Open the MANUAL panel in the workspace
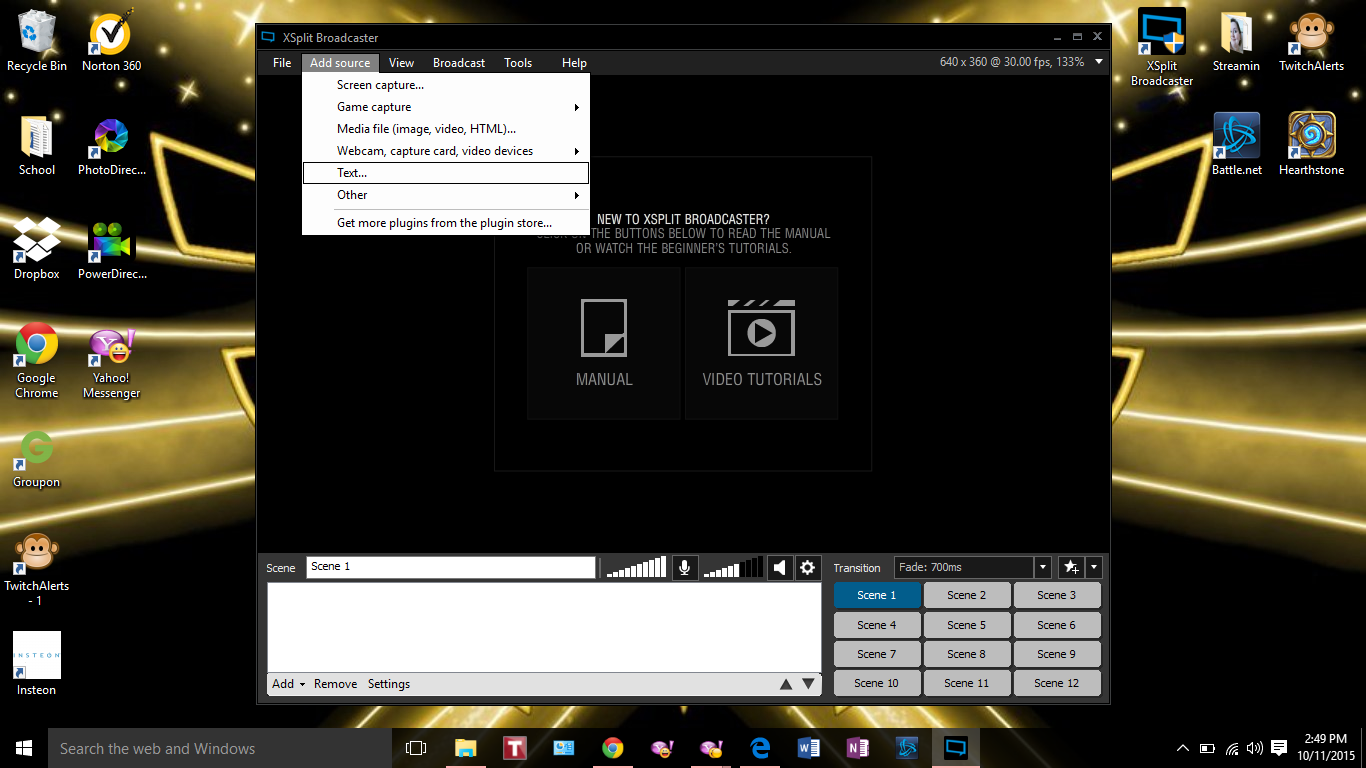Image resolution: width=1366 pixels, height=768 pixels. click(x=603, y=343)
